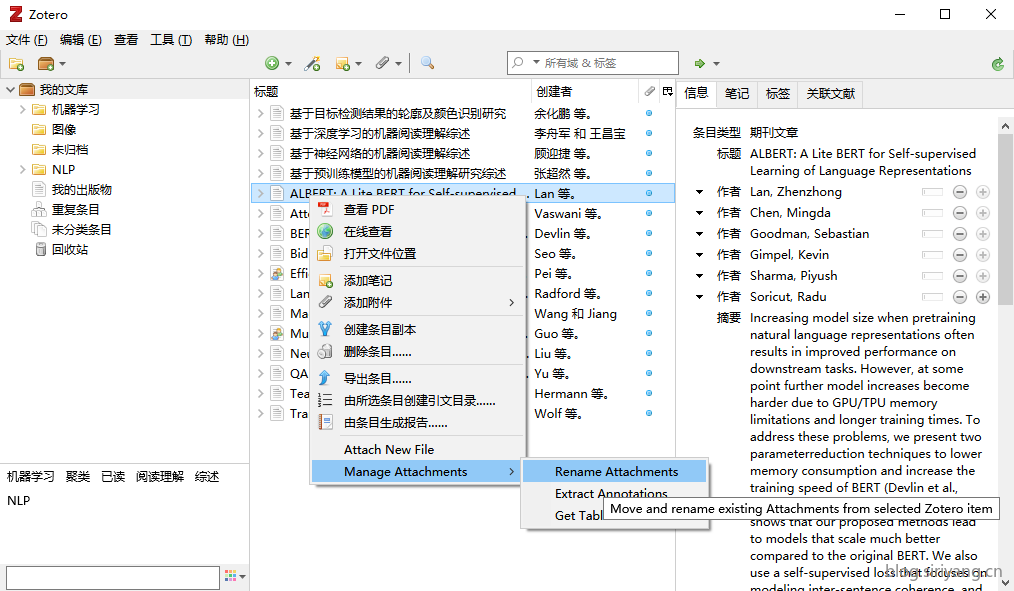Click the Sync with server icon
The image size is (1014, 591).
point(998,63)
